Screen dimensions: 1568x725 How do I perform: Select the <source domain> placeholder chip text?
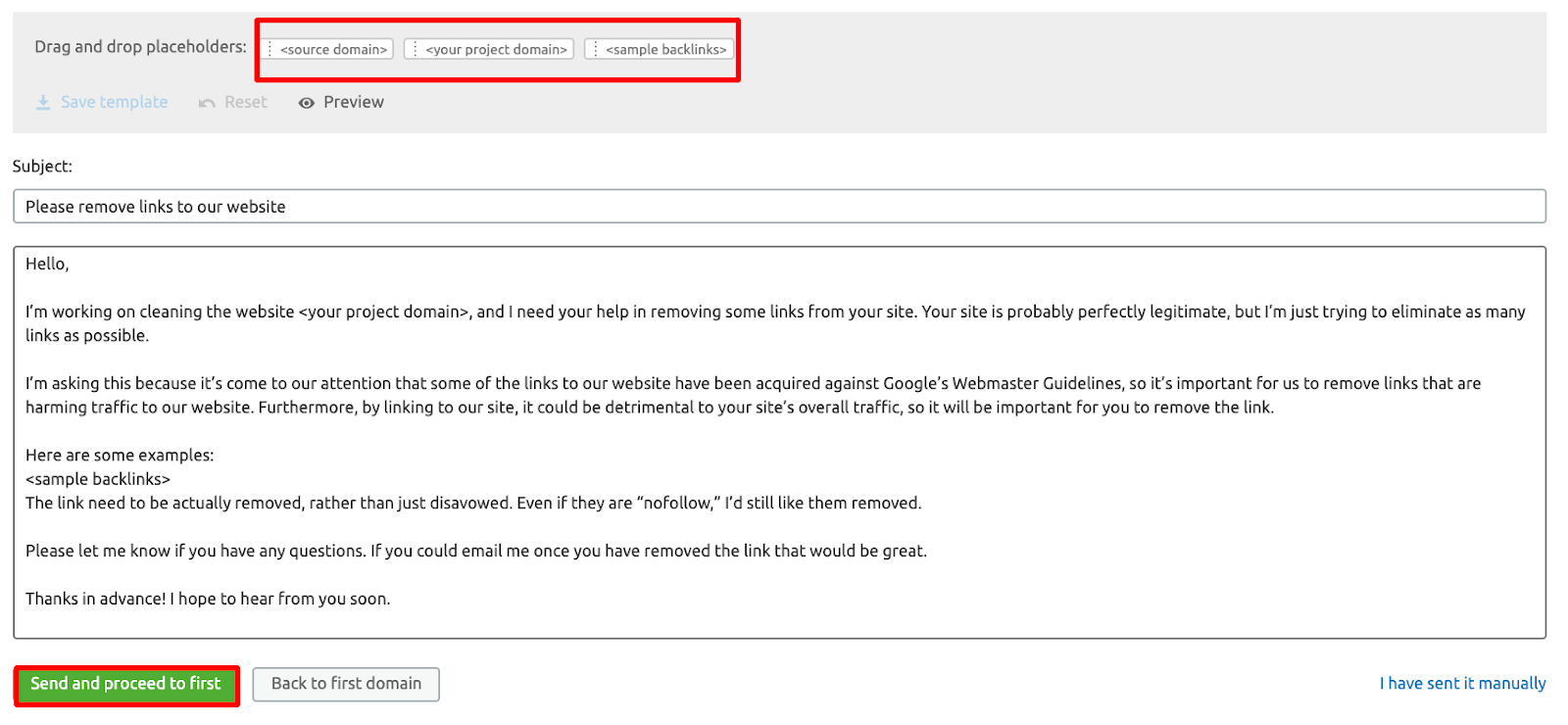[x=333, y=49]
